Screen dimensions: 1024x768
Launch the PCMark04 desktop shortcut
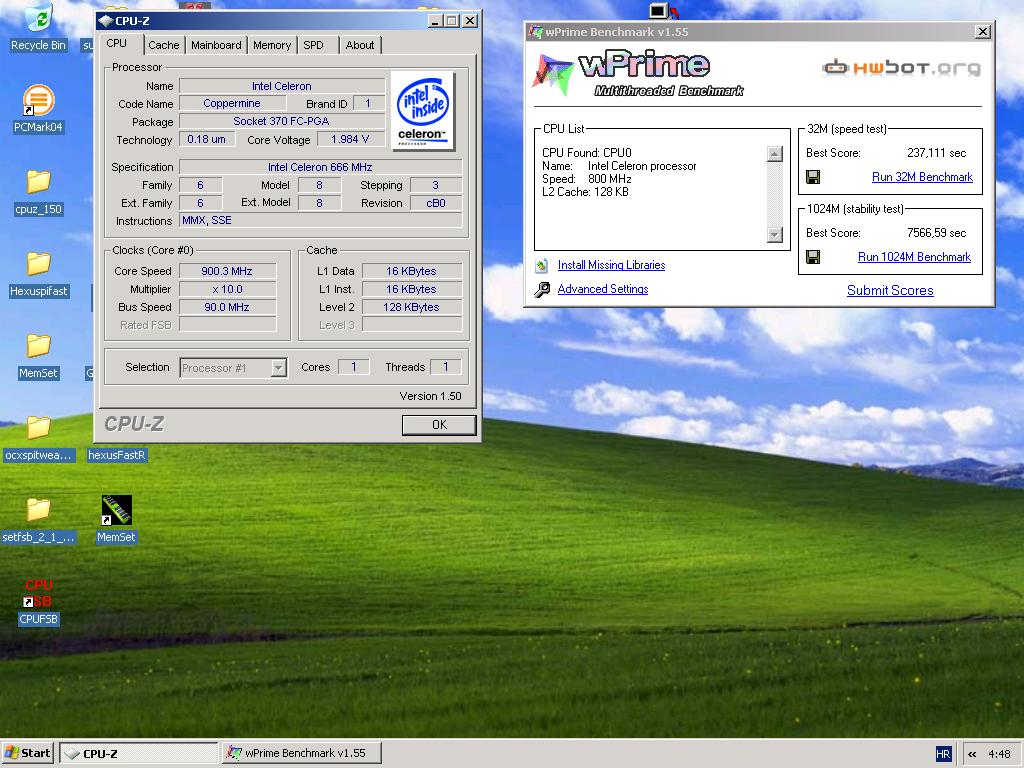(x=39, y=100)
